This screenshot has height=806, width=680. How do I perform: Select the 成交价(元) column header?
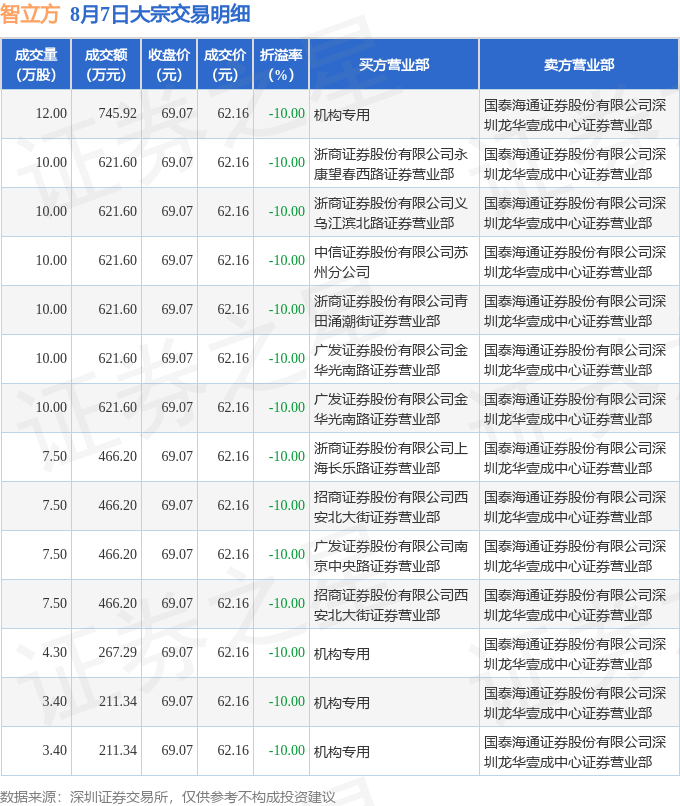225,65
